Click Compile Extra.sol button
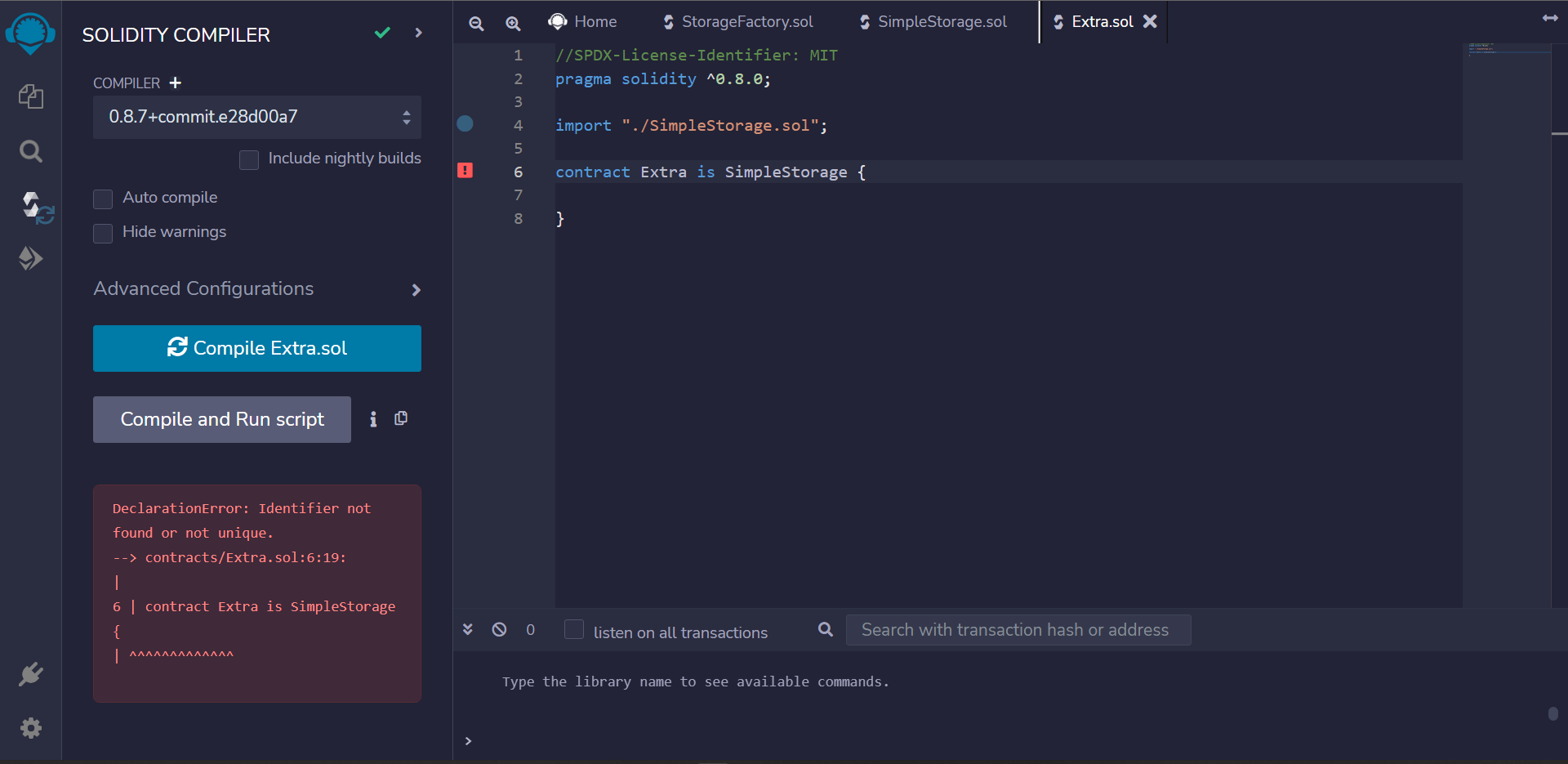The width and height of the screenshot is (1568, 764). (x=257, y=348)
